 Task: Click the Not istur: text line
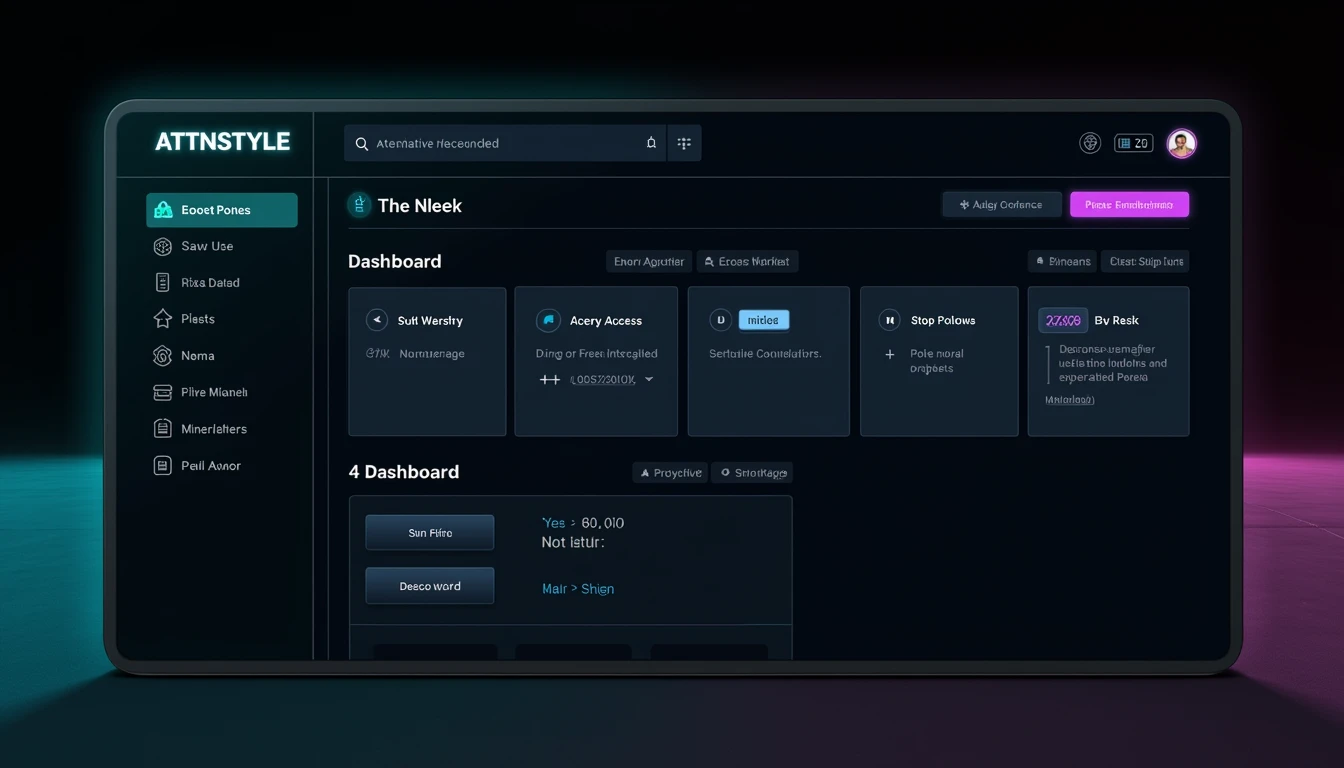pyautogui.click(x=573, y=542)
